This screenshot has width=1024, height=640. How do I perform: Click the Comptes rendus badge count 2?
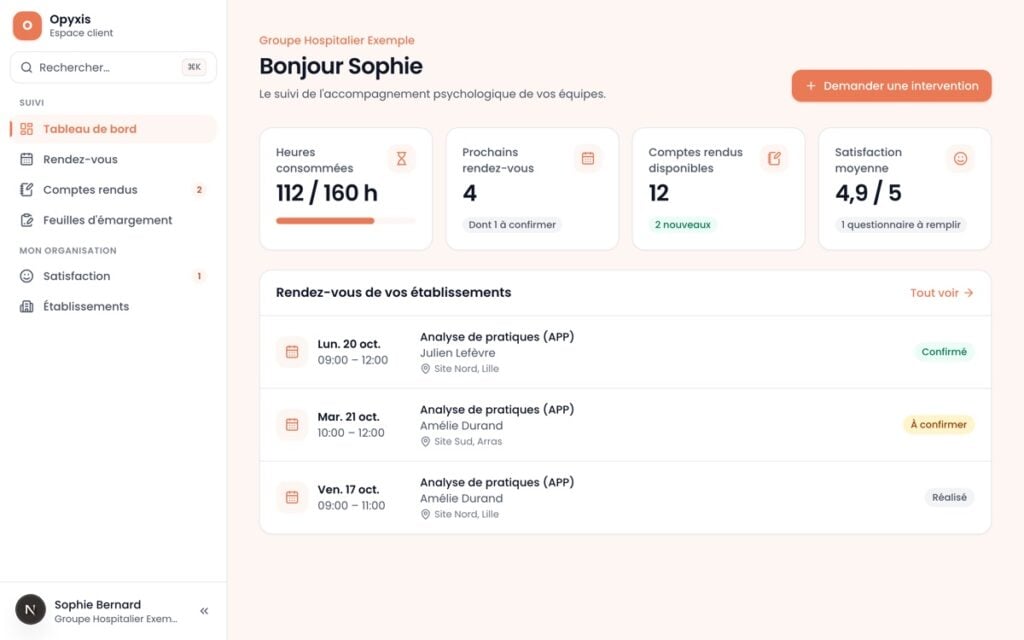coord(199,190)
